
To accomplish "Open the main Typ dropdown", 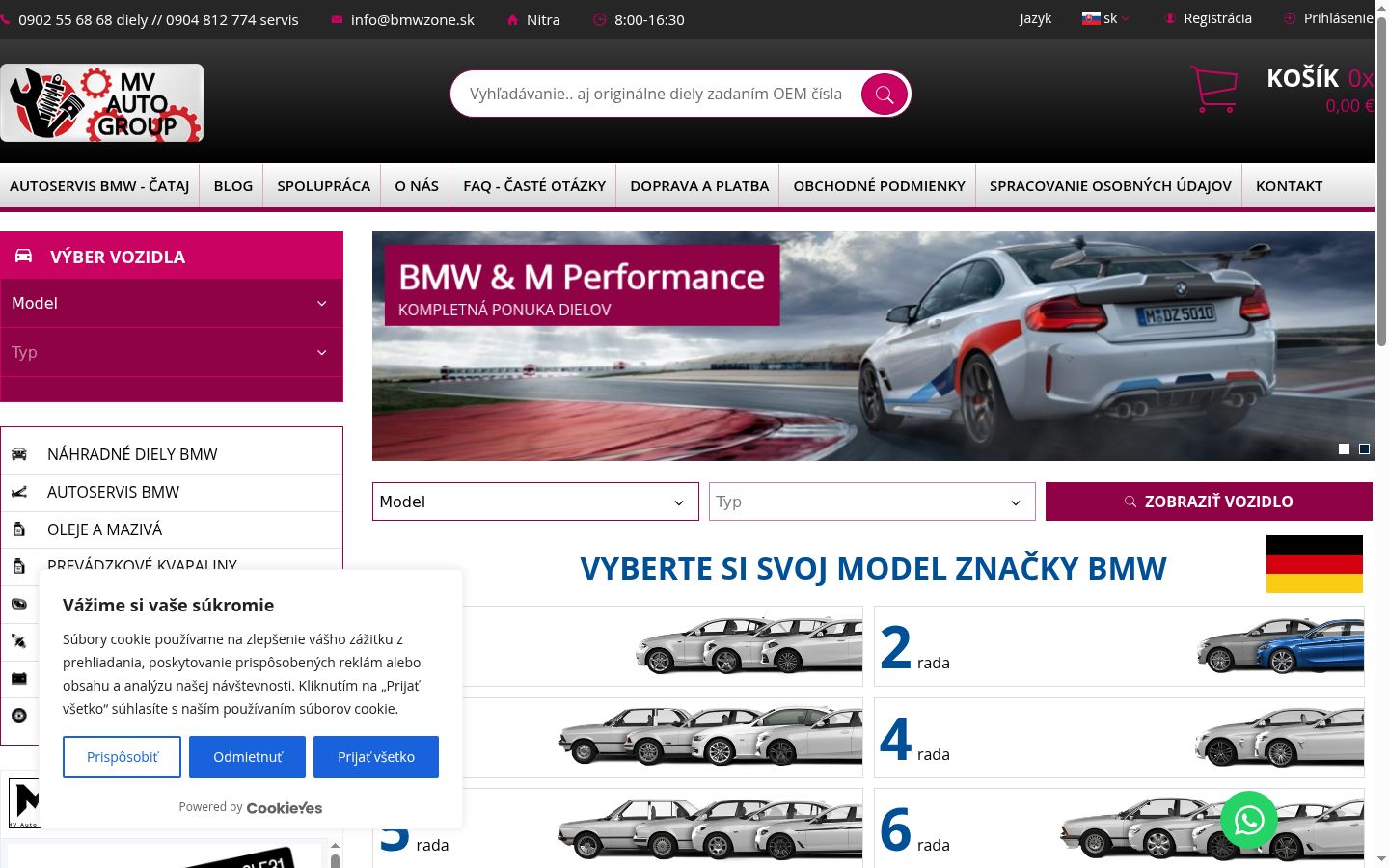I will [x=872, y=502].
